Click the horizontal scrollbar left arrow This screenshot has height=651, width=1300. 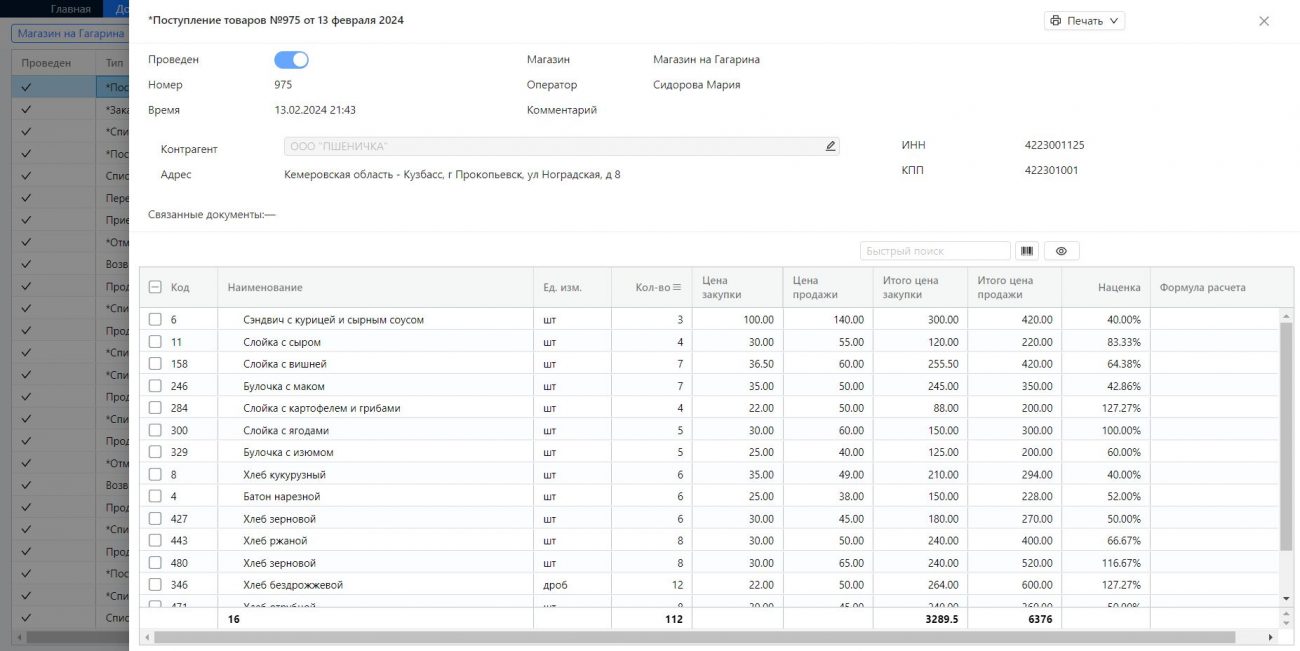[x=148, y=637]
